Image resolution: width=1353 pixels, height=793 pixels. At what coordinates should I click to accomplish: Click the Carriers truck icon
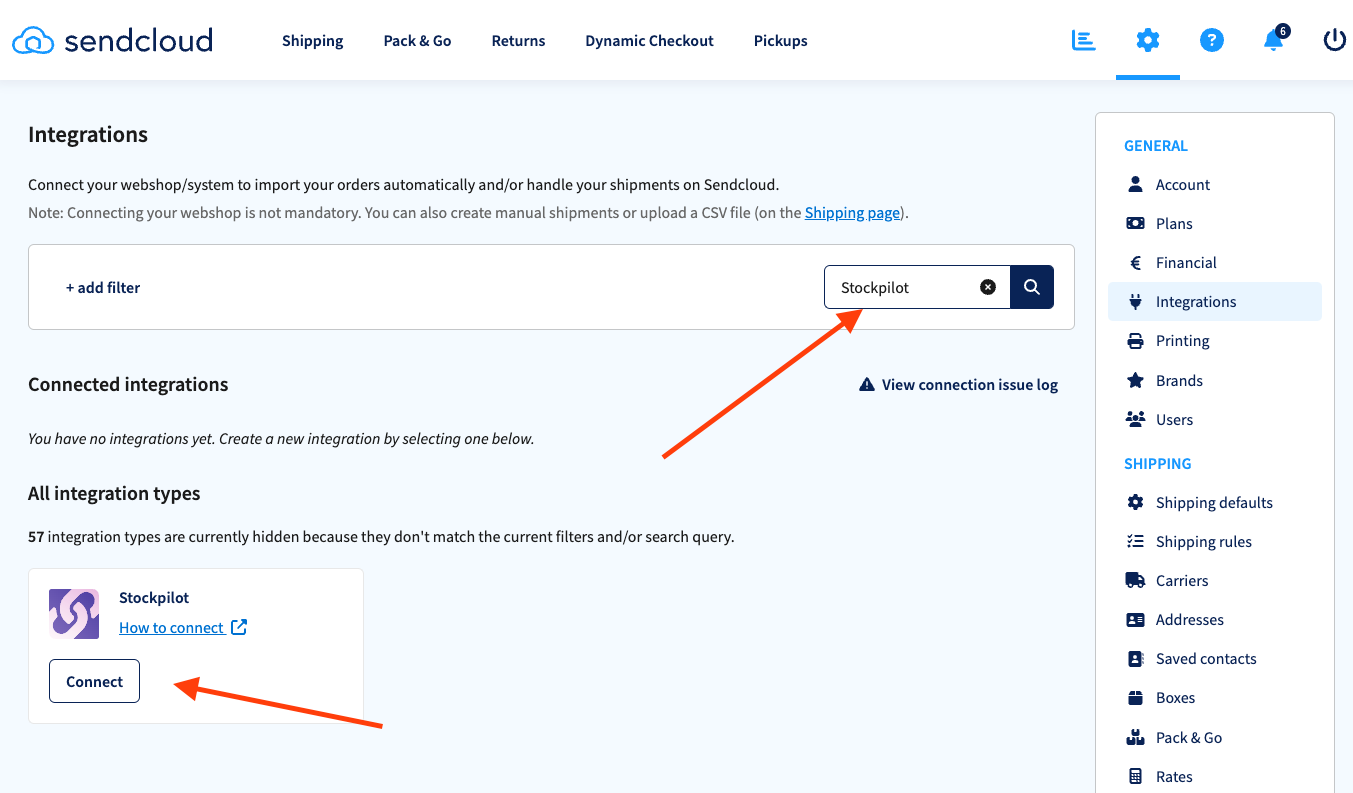tap(1135, 580)
